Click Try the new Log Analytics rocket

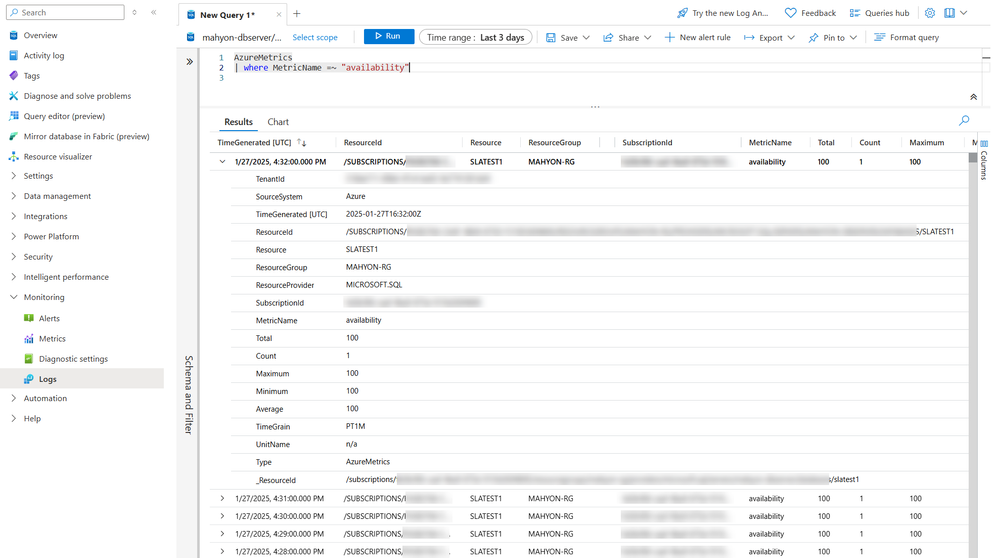tap(682, 13)
